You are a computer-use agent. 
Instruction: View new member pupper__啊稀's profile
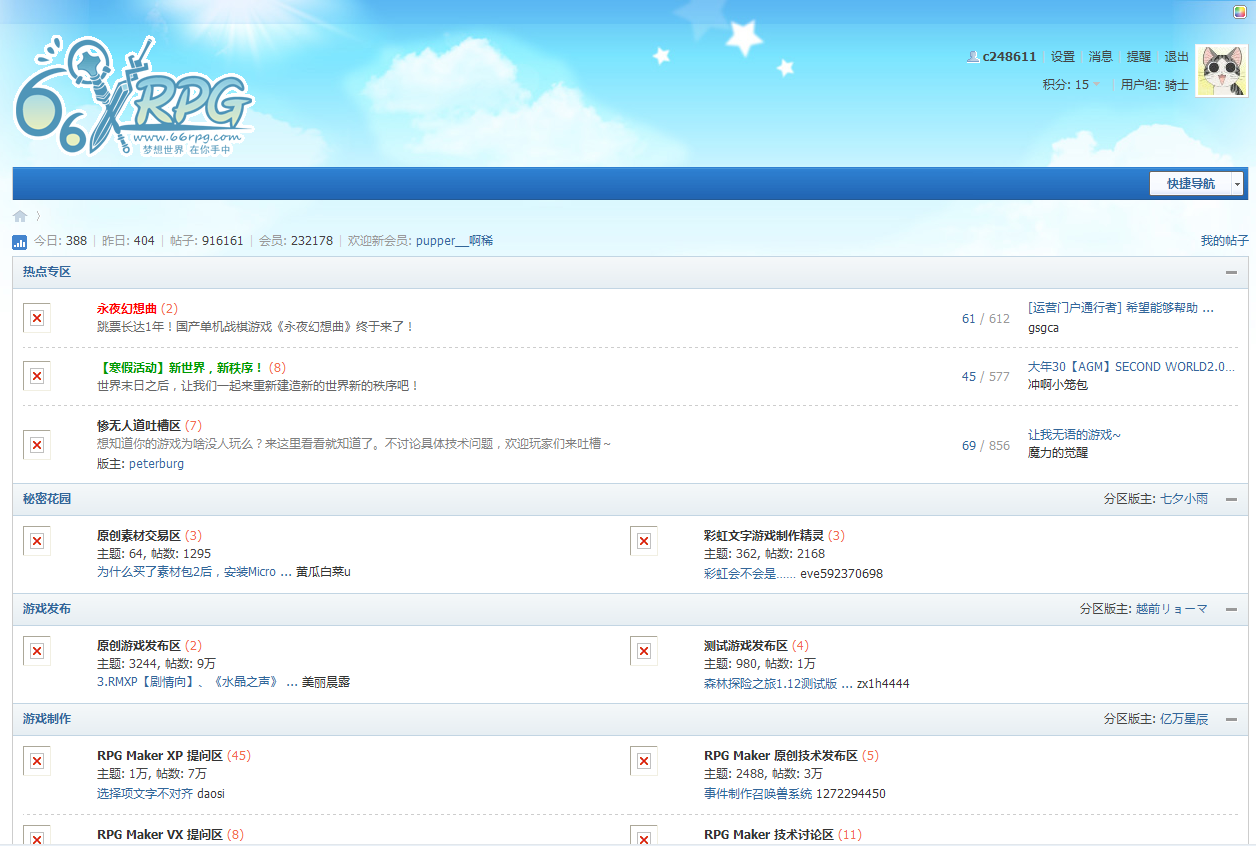click(x=455, y=241)
